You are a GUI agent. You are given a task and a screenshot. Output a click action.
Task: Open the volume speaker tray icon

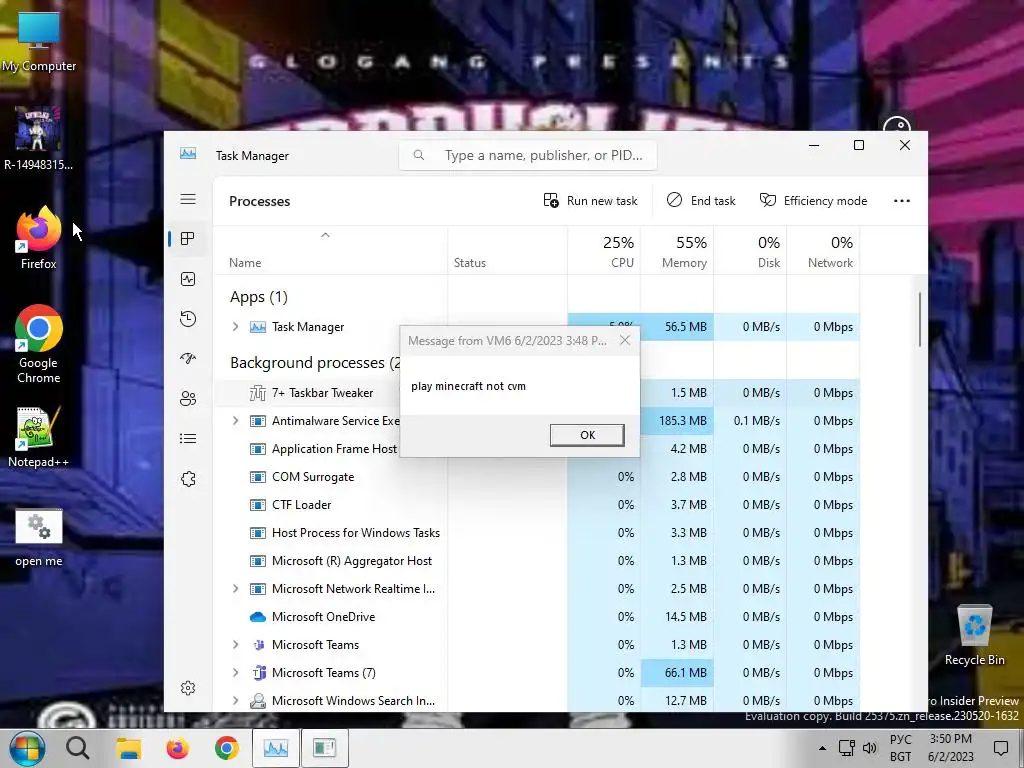pos(870,748)
